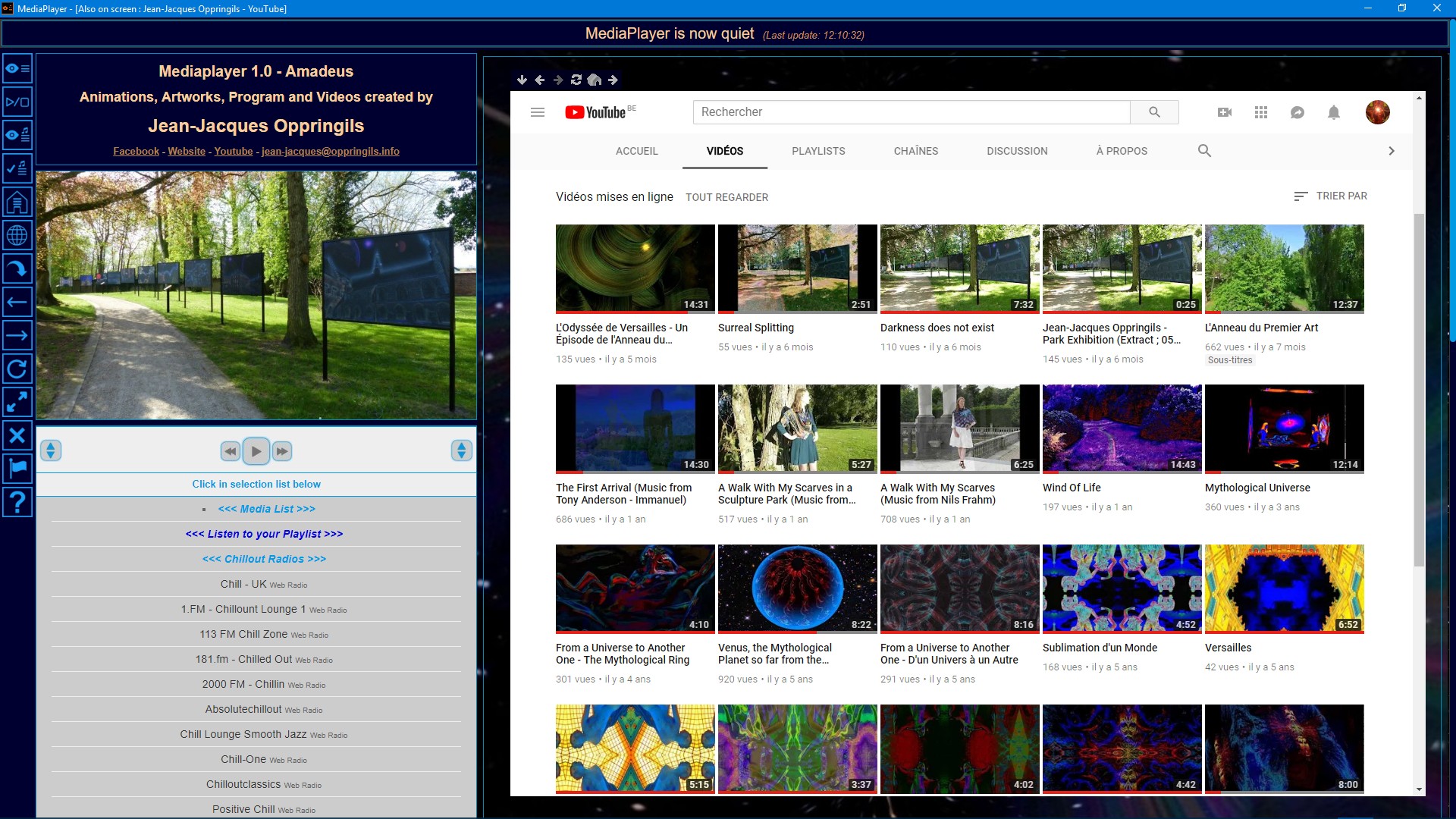Viewport: 1456px width, 819px height.
Task: Click the question mark help icon
Action: 17,501
